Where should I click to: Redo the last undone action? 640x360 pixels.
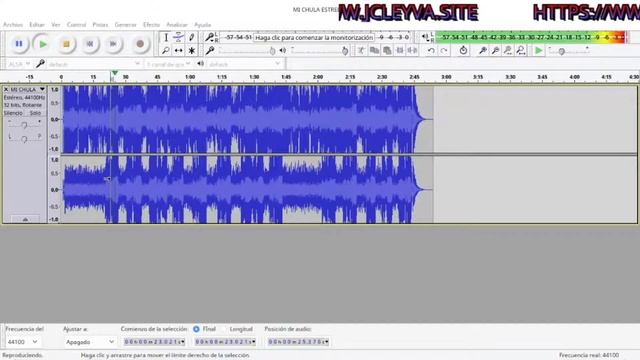point(444,51)
